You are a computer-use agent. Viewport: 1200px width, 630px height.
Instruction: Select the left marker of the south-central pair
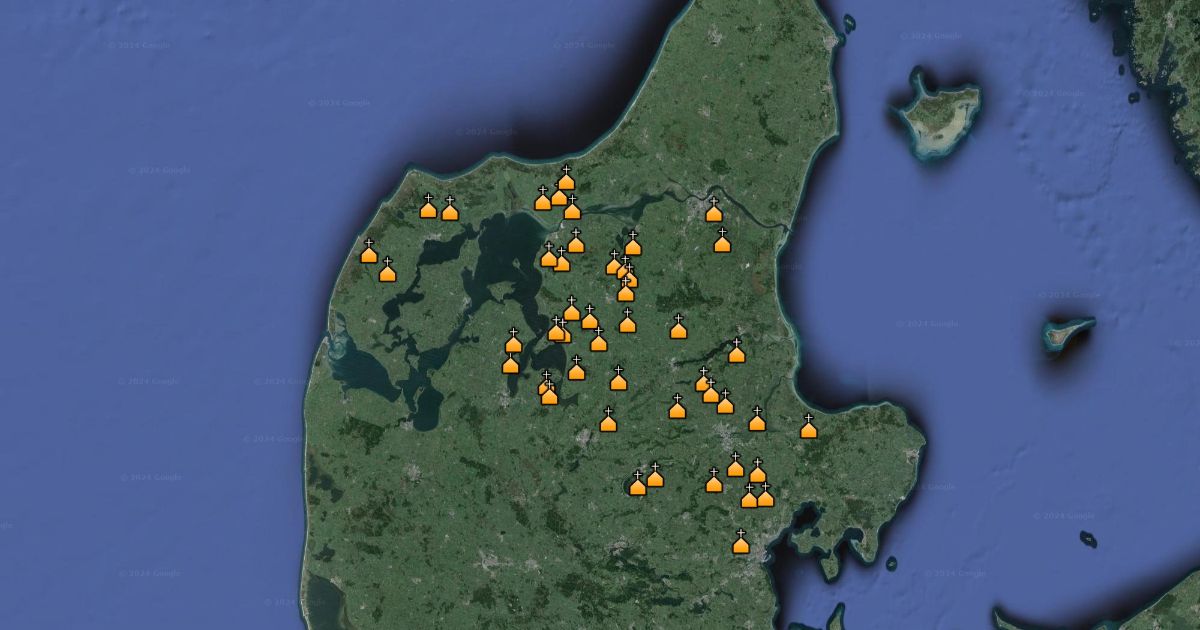pyautogui.click(x=638, y=484)
